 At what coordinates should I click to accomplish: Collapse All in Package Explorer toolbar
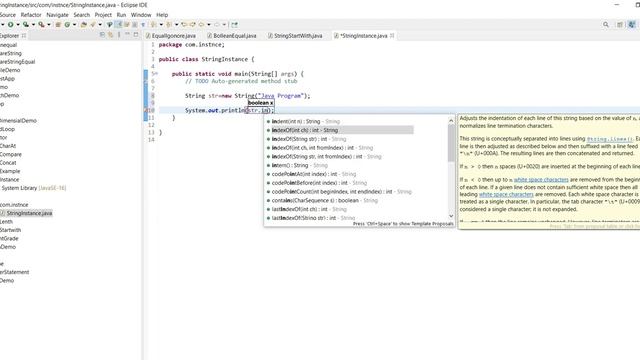tap(102, 35)
